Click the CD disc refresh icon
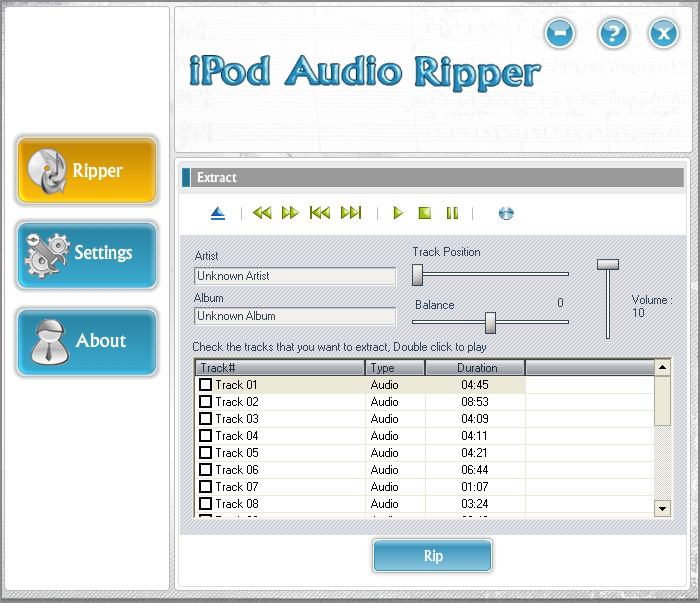This screenshot has width=700, height=603. 506,213
